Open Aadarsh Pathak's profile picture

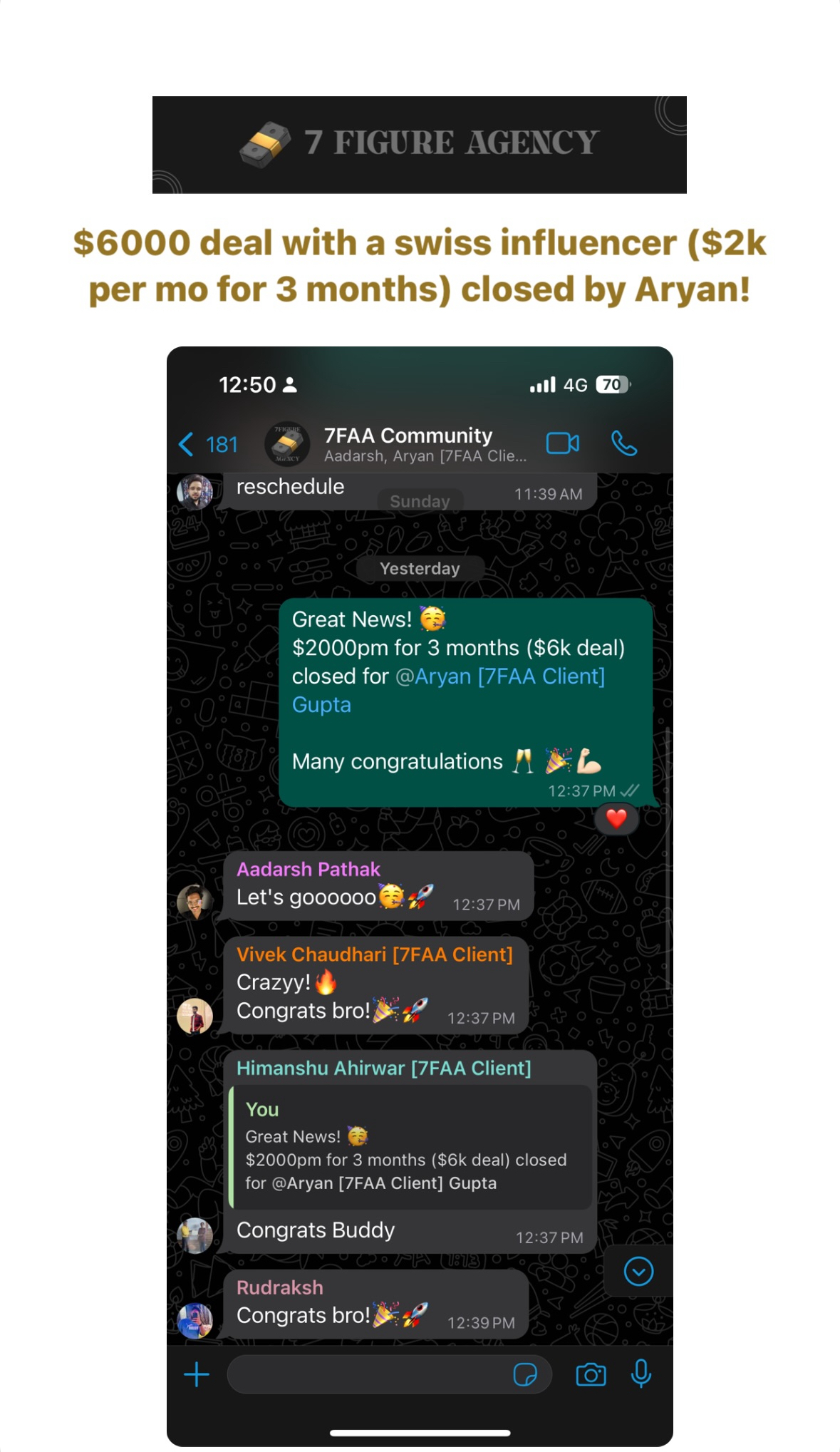(x=195, y=902)
